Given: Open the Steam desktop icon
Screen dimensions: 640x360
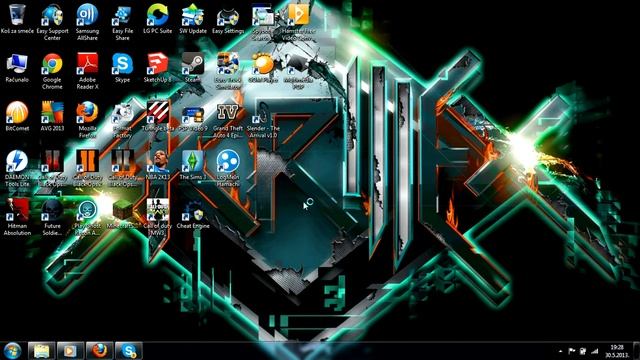Looking at the screenshot, I should [193, 68].
